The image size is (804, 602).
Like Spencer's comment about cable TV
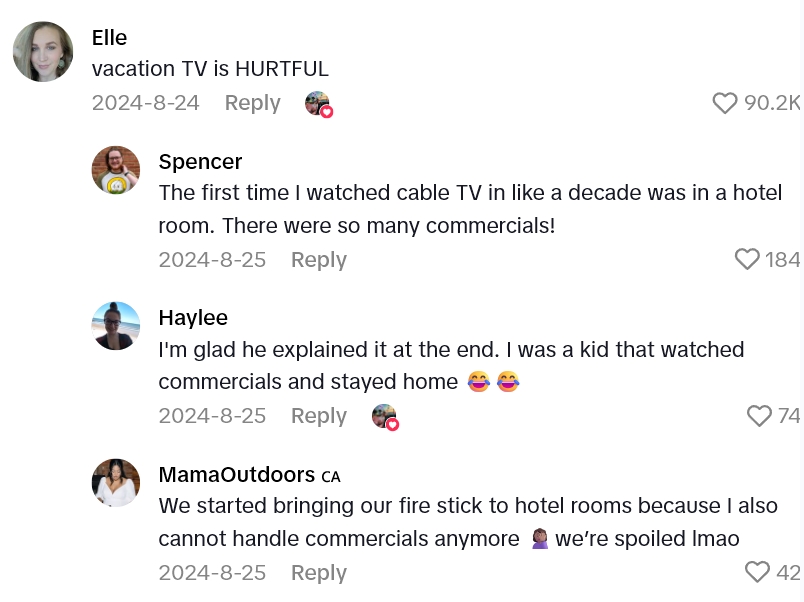tap(747, 260)
